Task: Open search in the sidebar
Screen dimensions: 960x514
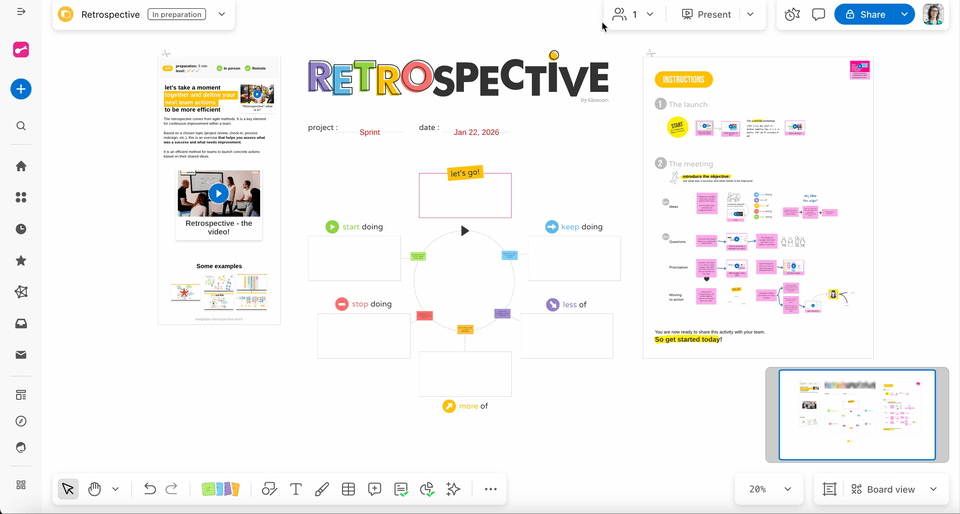Action: [21, 126]
